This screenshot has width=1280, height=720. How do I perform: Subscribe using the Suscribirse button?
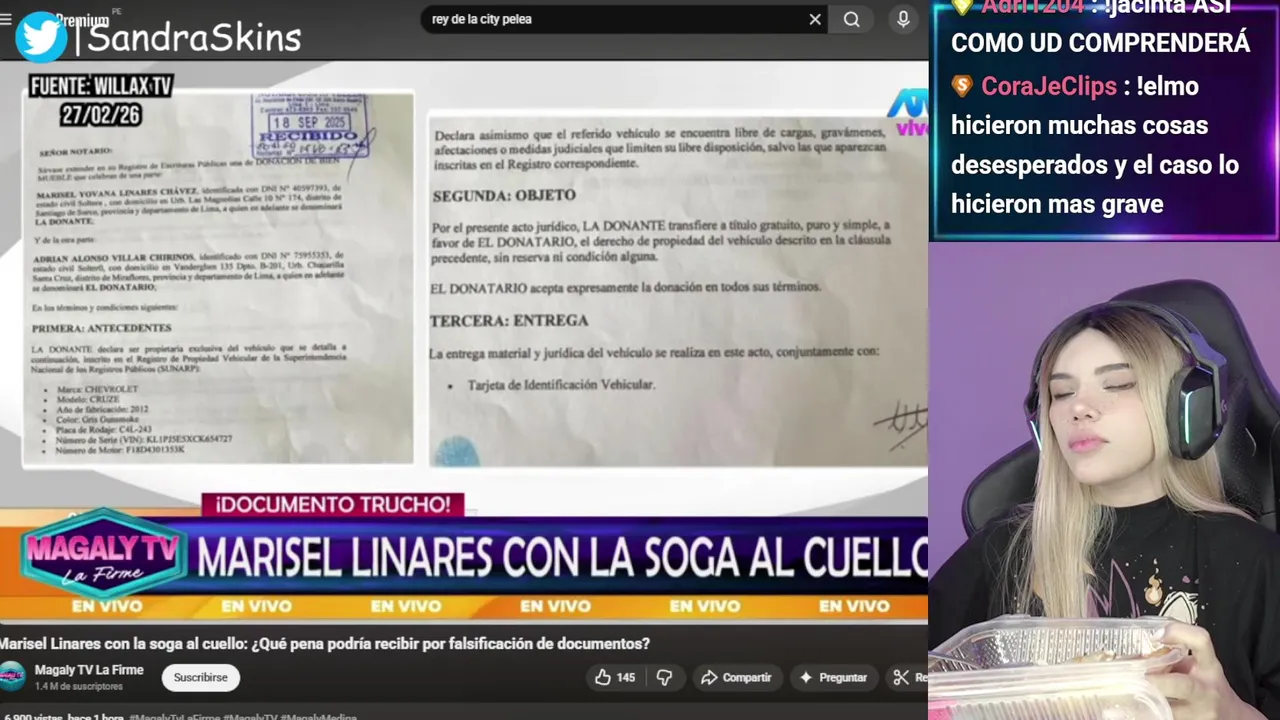200,677
